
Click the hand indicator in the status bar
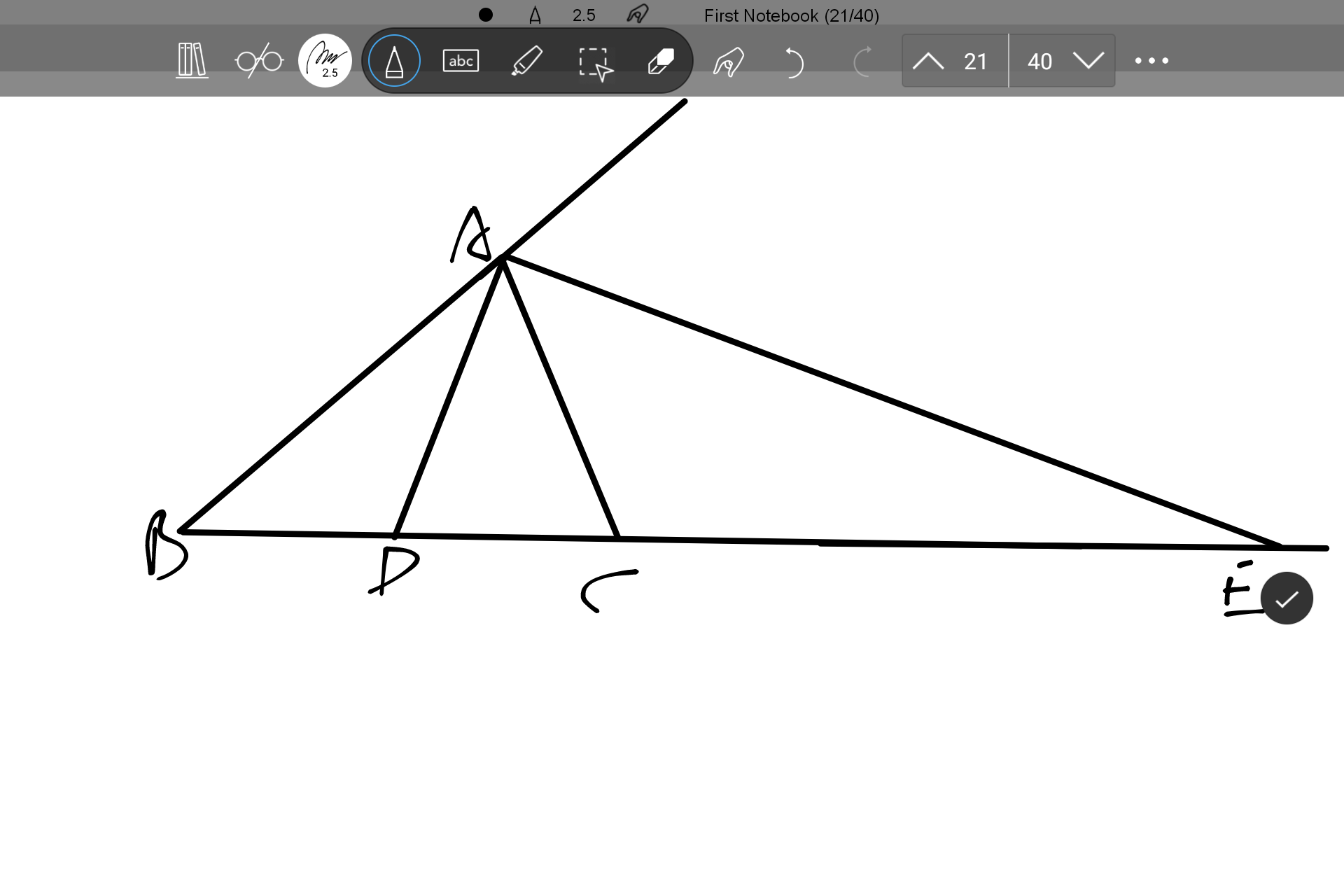click(638, 14)
